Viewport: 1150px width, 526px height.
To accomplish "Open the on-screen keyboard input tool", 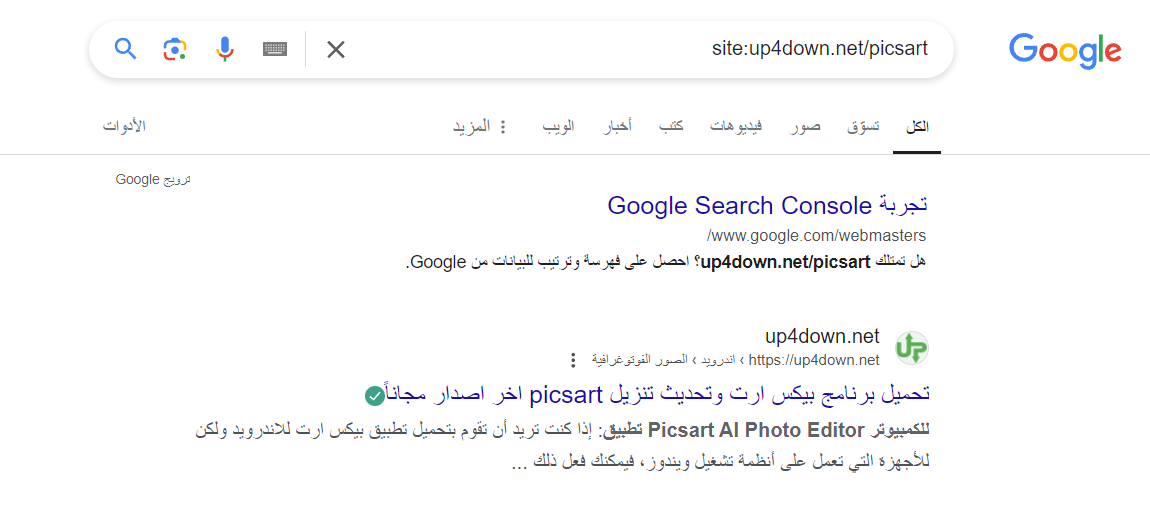I will pyautogui.click(x=275, y=49).
